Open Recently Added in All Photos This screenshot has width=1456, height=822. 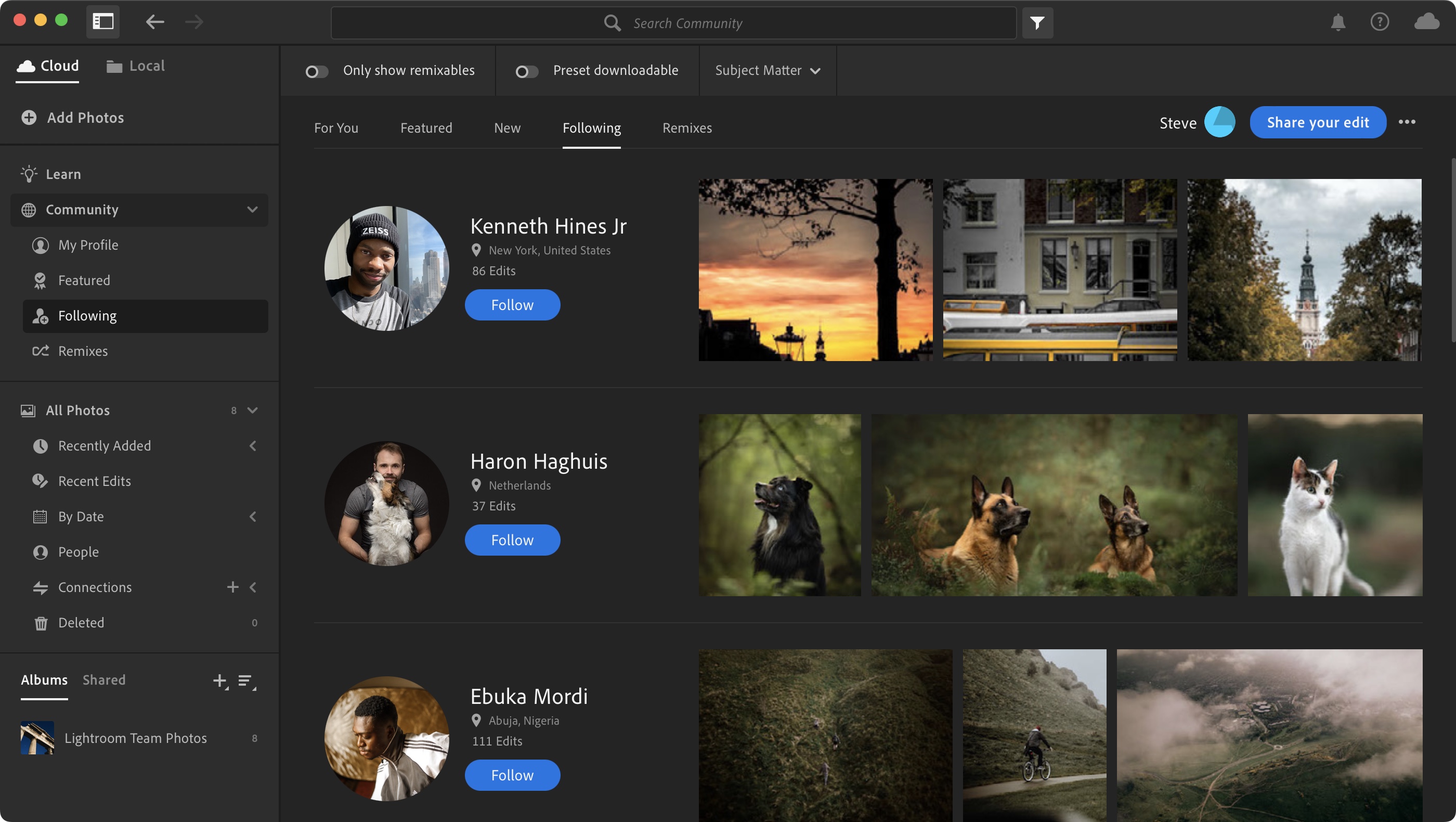105,445
